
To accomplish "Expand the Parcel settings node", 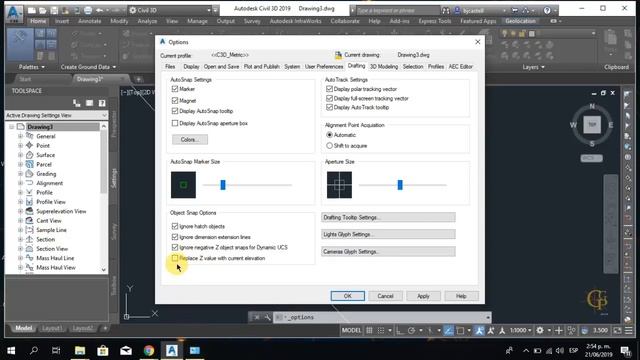I will pyautogui.click(x=20, y=164).
